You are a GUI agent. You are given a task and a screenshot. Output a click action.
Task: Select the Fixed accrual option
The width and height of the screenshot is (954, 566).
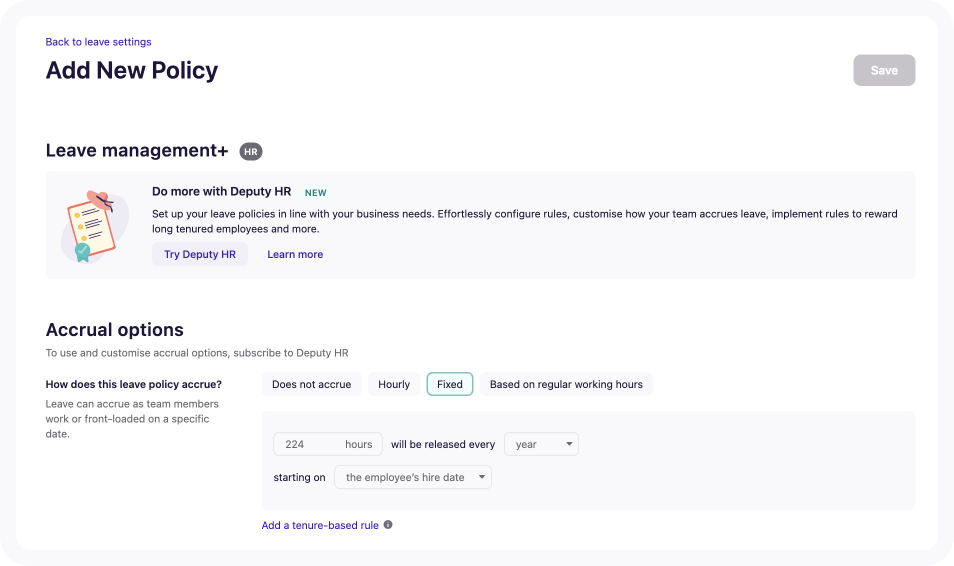click(450, 384)
